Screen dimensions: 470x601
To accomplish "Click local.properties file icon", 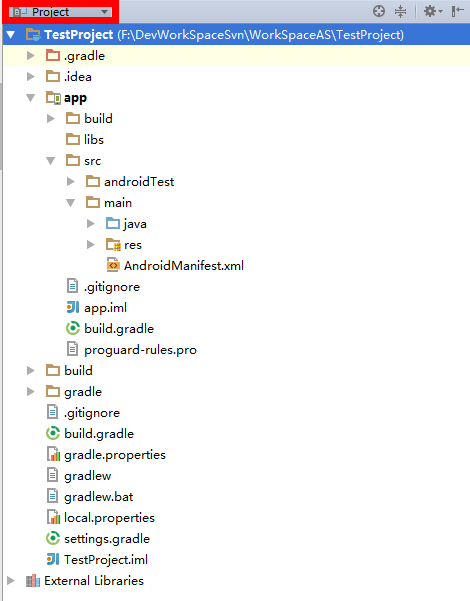I will tap(54, 517).
